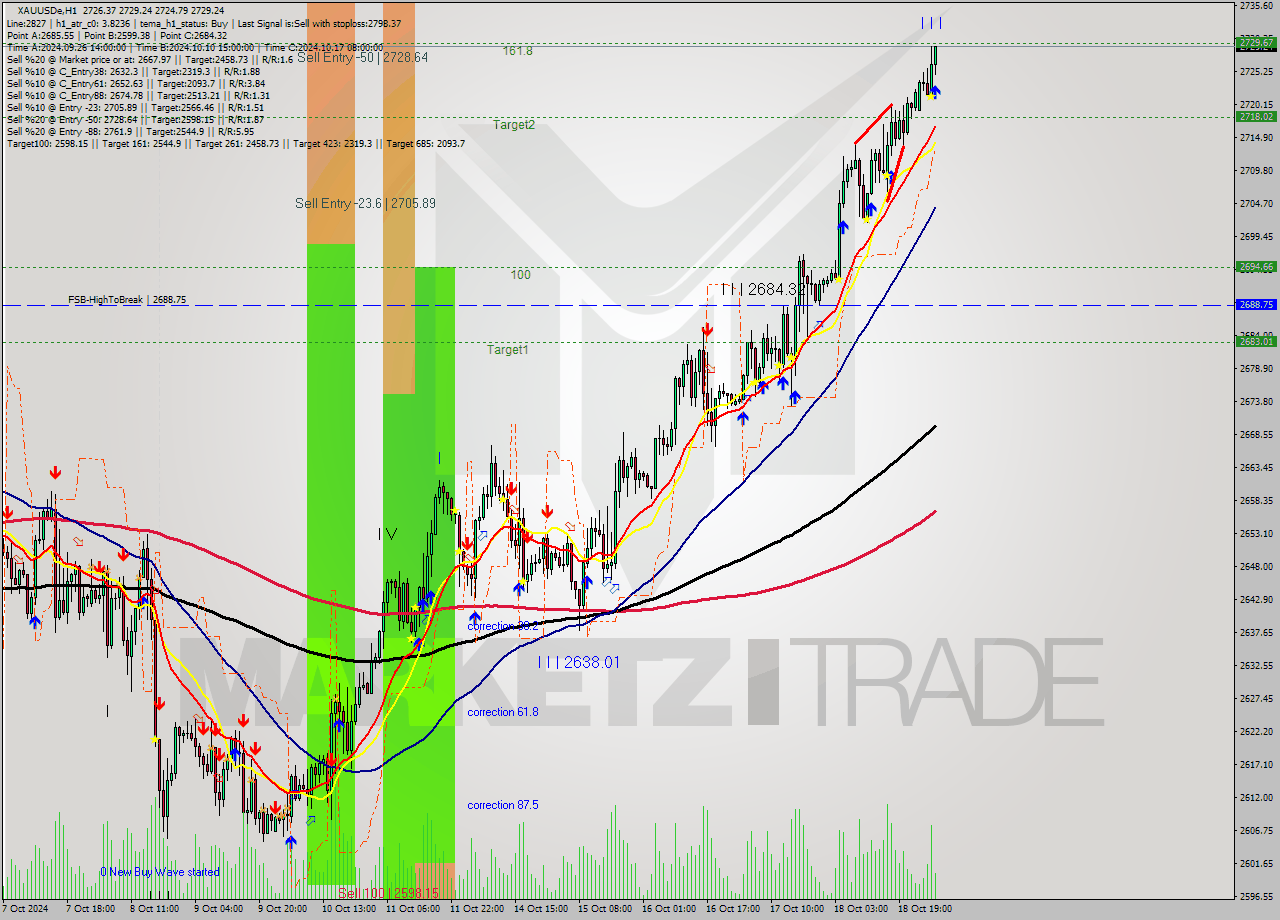1280x920 pixels.
Task: Click the 'Sell %10 @ Entry -23: 2705.89' line
Action: (135, 107)
